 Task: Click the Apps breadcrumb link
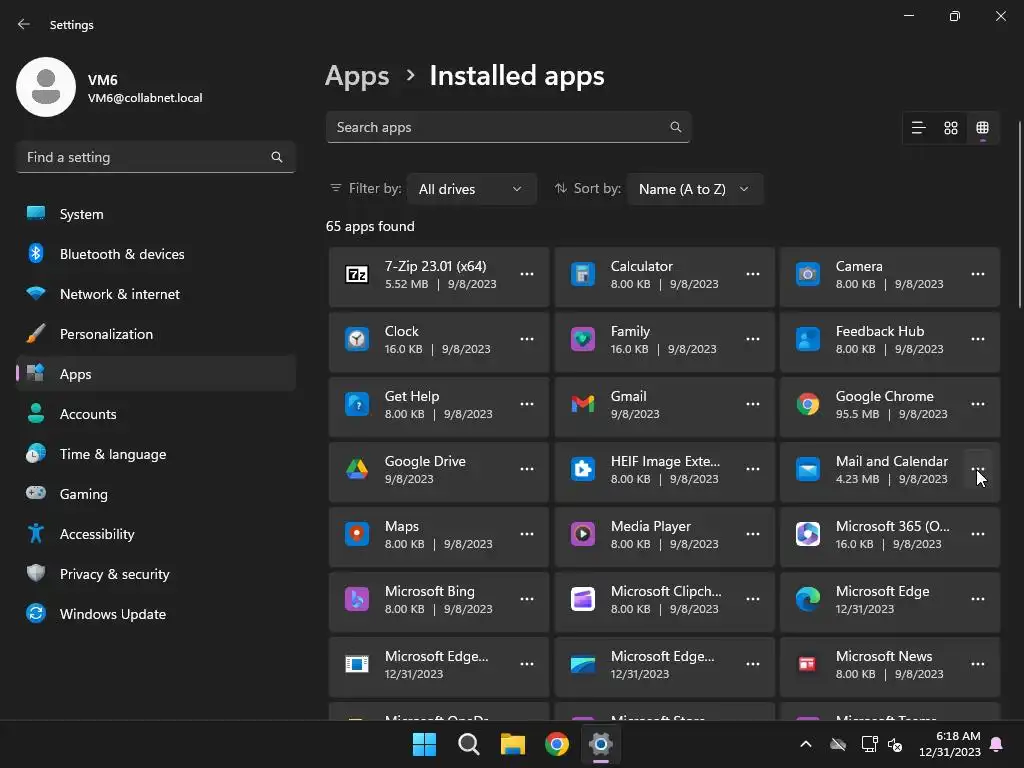357,76
